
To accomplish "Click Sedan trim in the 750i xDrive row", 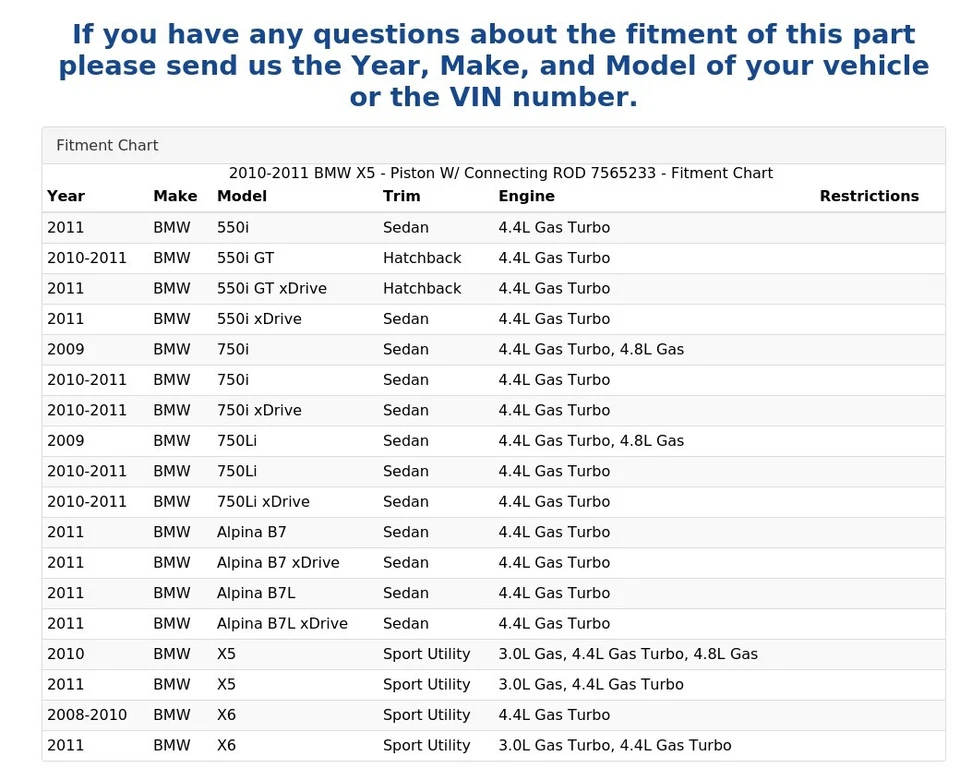I will (405, 411).
